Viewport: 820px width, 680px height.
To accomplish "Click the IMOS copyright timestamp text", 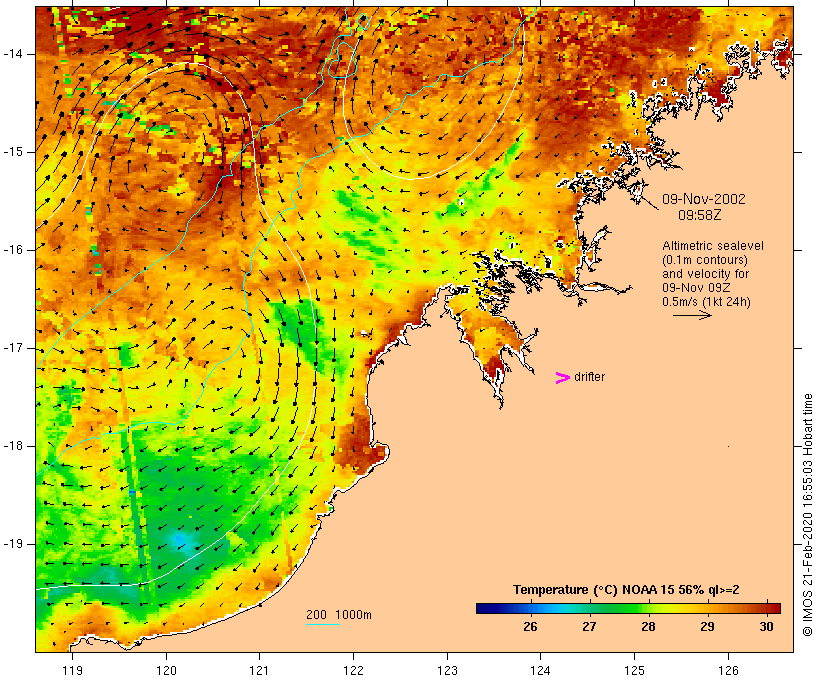I will 808,515.
